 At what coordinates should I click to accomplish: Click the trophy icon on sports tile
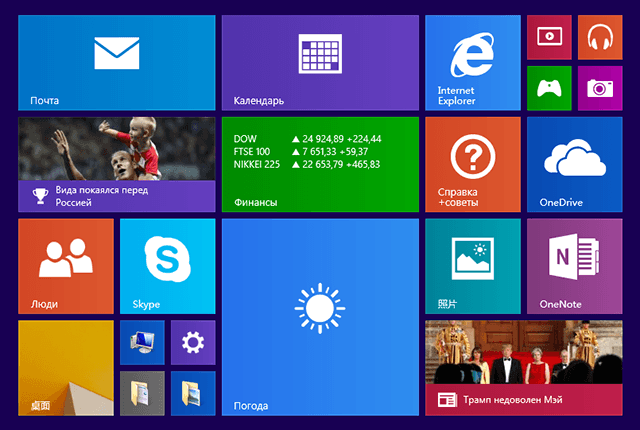point(40,196)
